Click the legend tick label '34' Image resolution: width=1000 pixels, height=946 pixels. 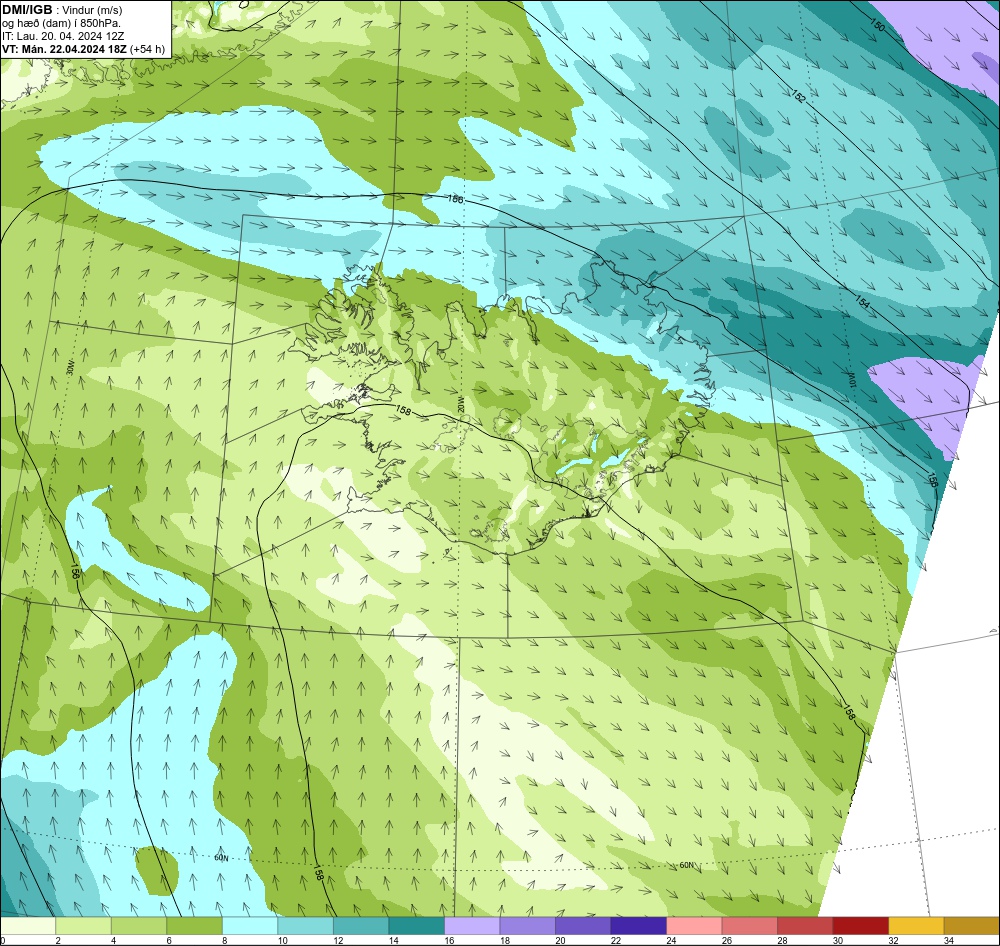click(949, 940)
